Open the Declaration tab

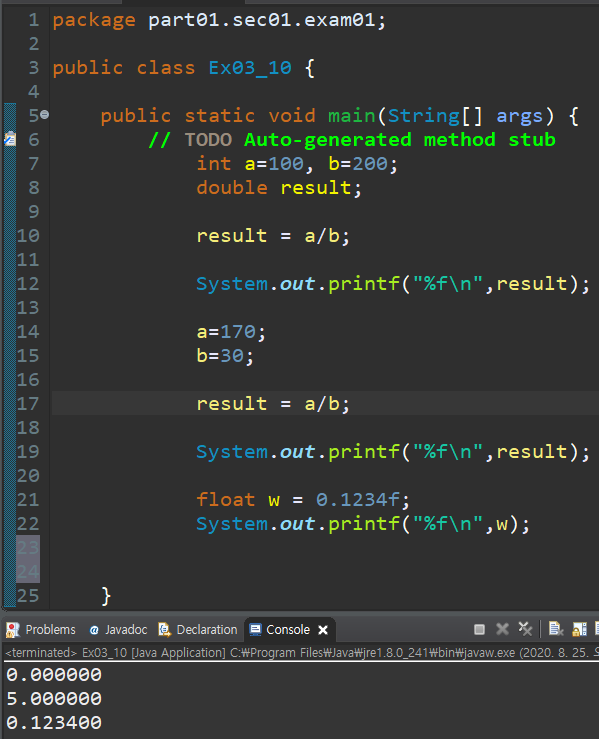click(x=198, y=630)
